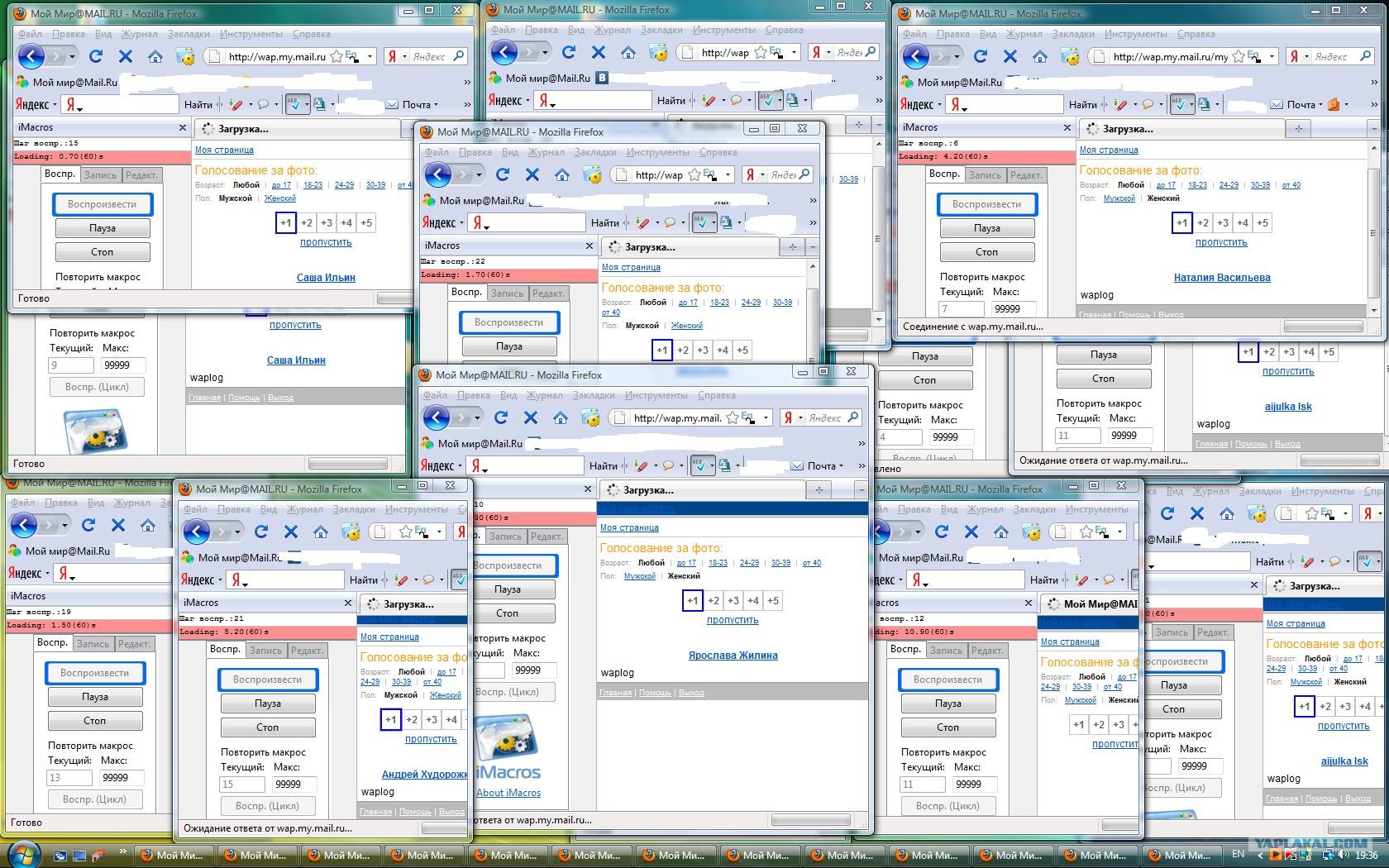Click Воспроизвести in the step 19 window

click(x=95, y=673)
